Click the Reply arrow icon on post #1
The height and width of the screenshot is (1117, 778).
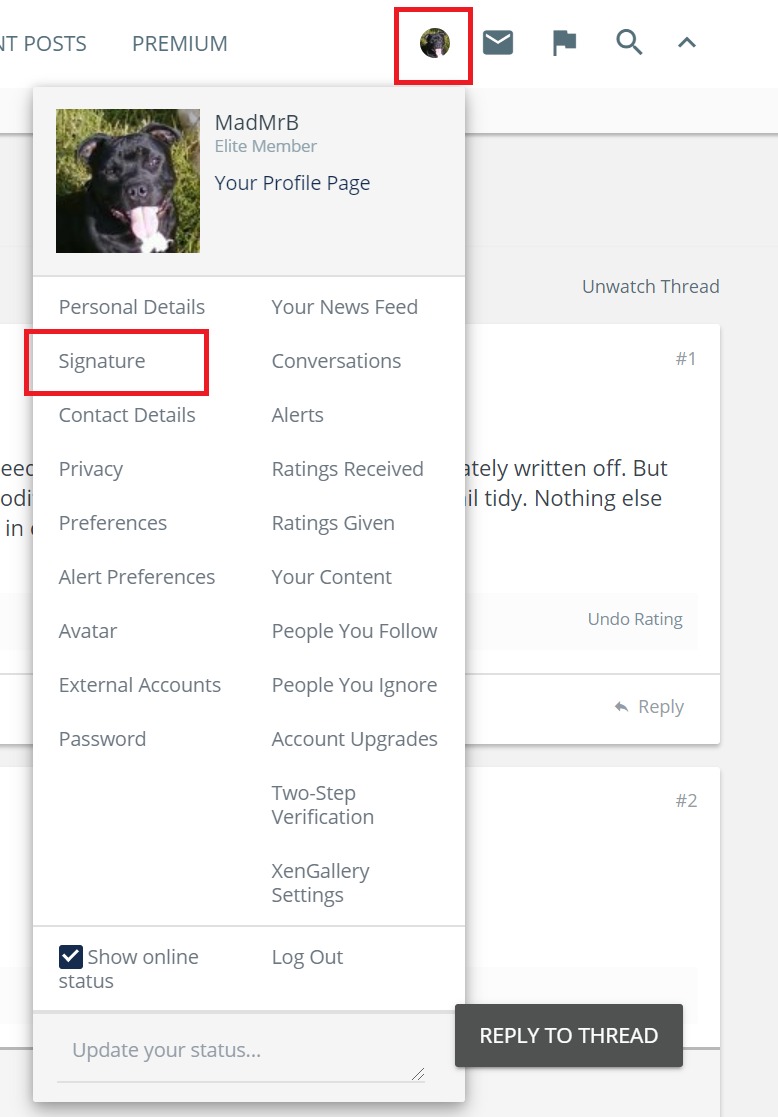pos(621,707)
